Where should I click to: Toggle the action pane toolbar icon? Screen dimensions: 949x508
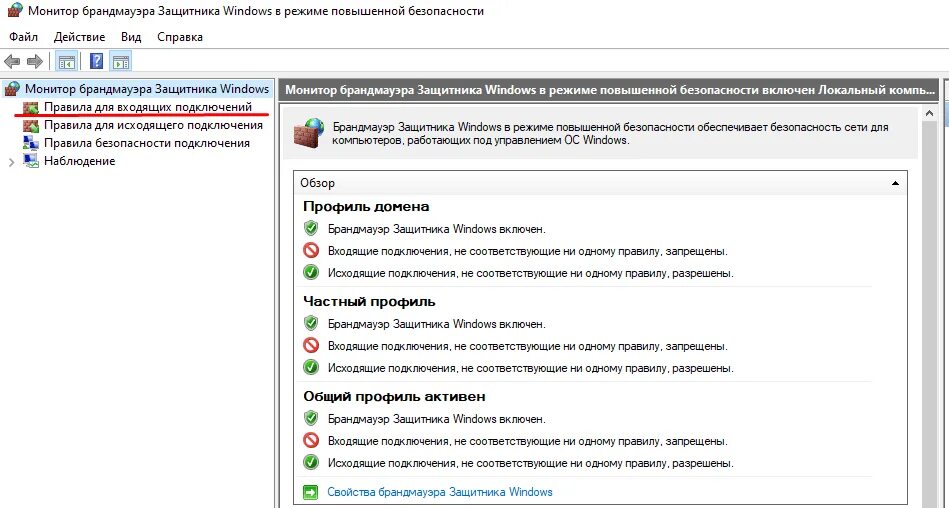click(x=121, y=61)
